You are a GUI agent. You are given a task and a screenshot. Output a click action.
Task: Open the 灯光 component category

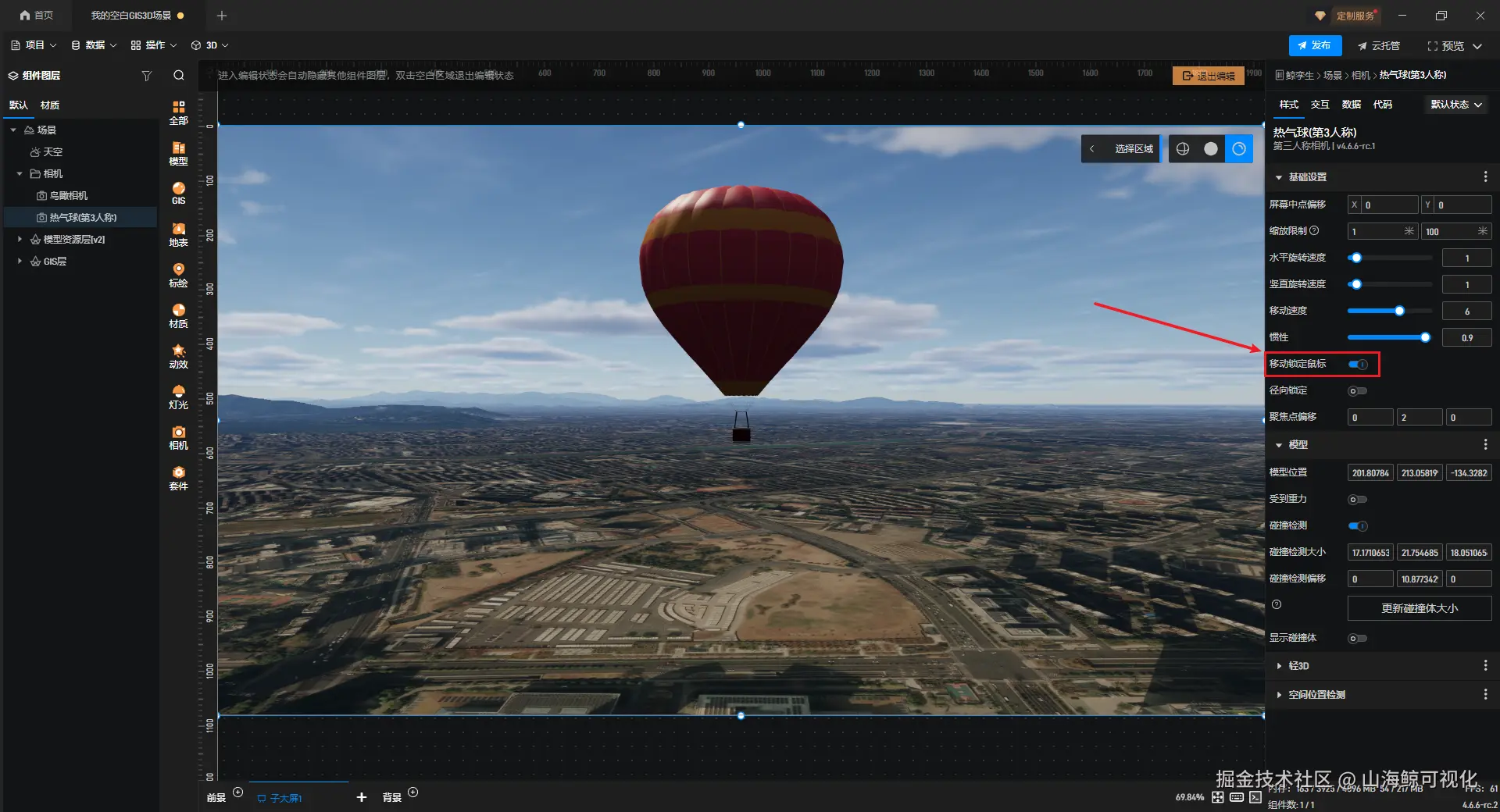(179, 397)
